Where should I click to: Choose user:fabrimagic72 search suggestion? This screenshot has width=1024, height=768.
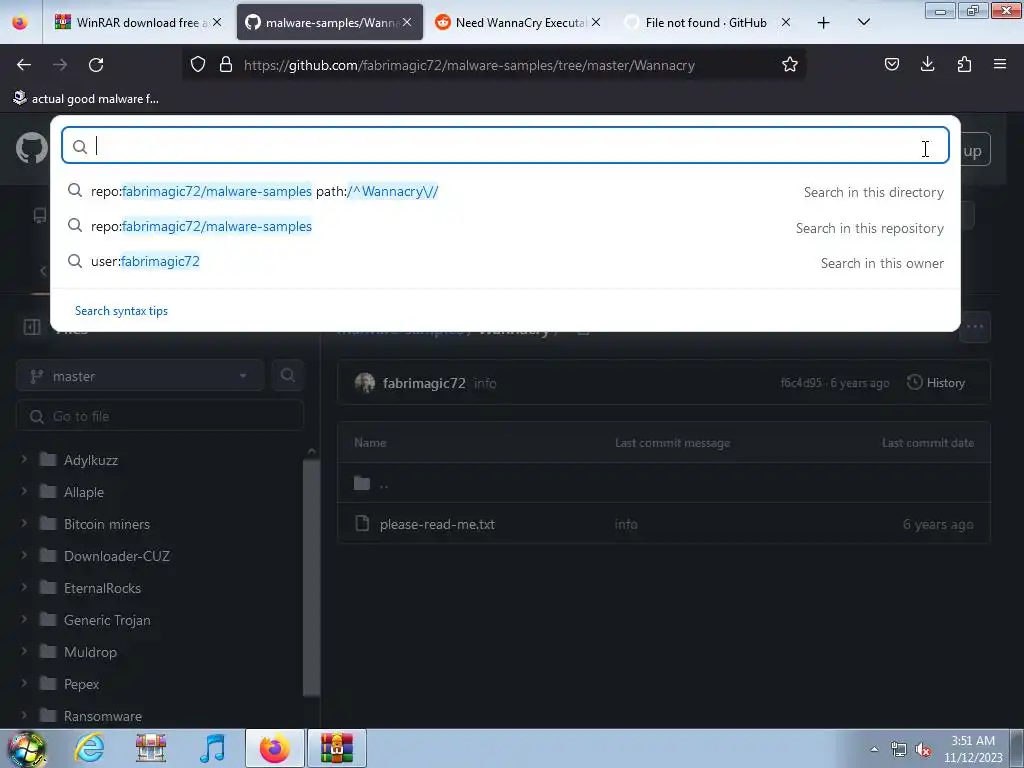pos(505,262)
